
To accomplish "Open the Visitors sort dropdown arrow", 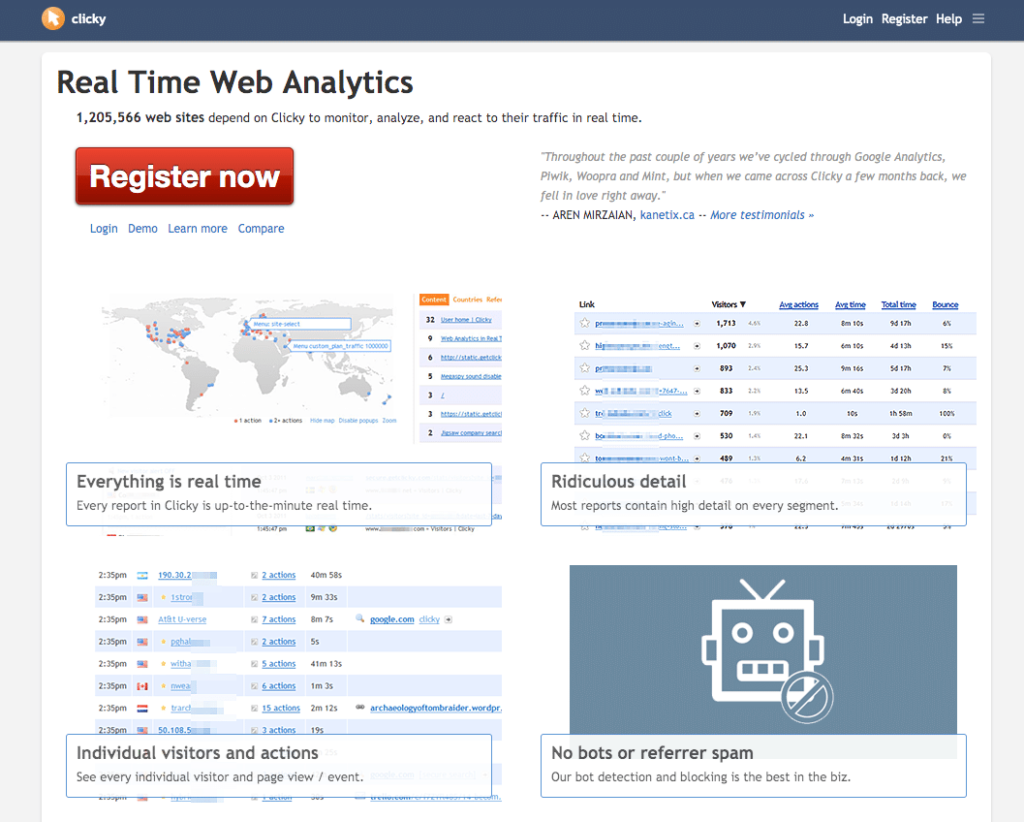I will 744,303.
